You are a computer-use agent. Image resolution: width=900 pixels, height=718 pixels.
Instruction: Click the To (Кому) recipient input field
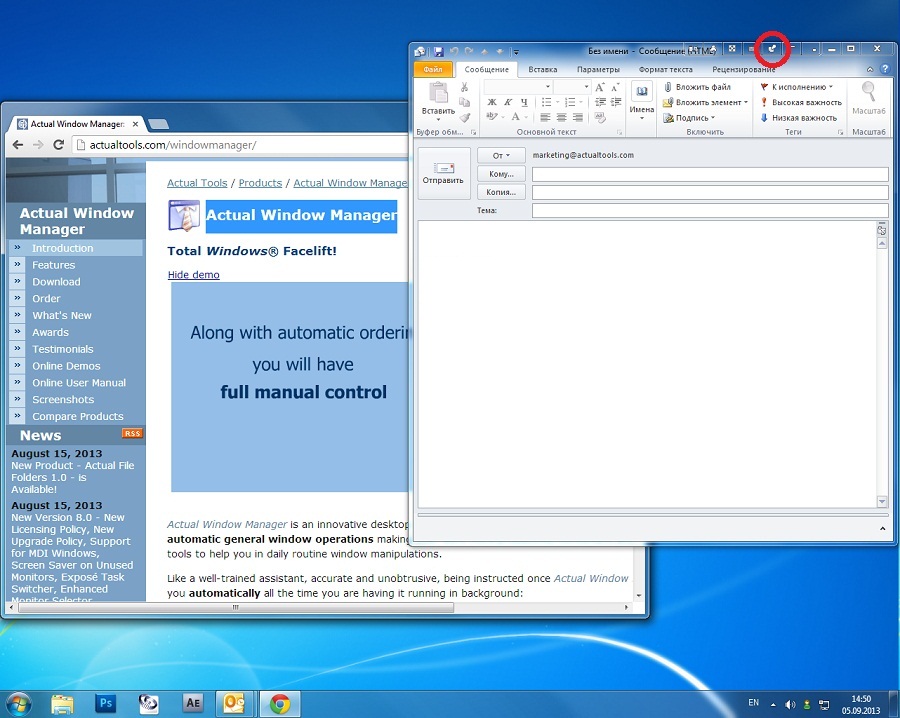(x=710, y=174)
